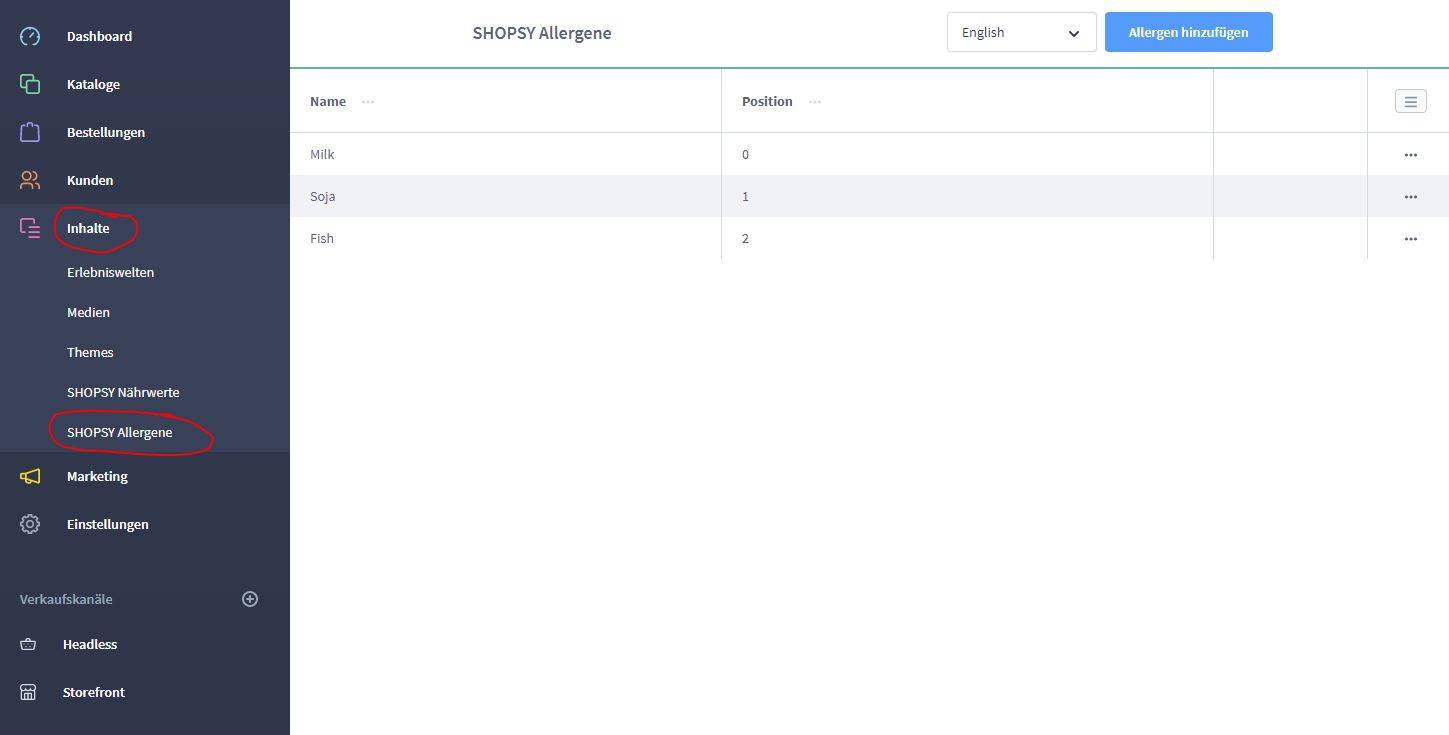
Task: Click the Inhalte content icon
Action: [x=30, y=228]
